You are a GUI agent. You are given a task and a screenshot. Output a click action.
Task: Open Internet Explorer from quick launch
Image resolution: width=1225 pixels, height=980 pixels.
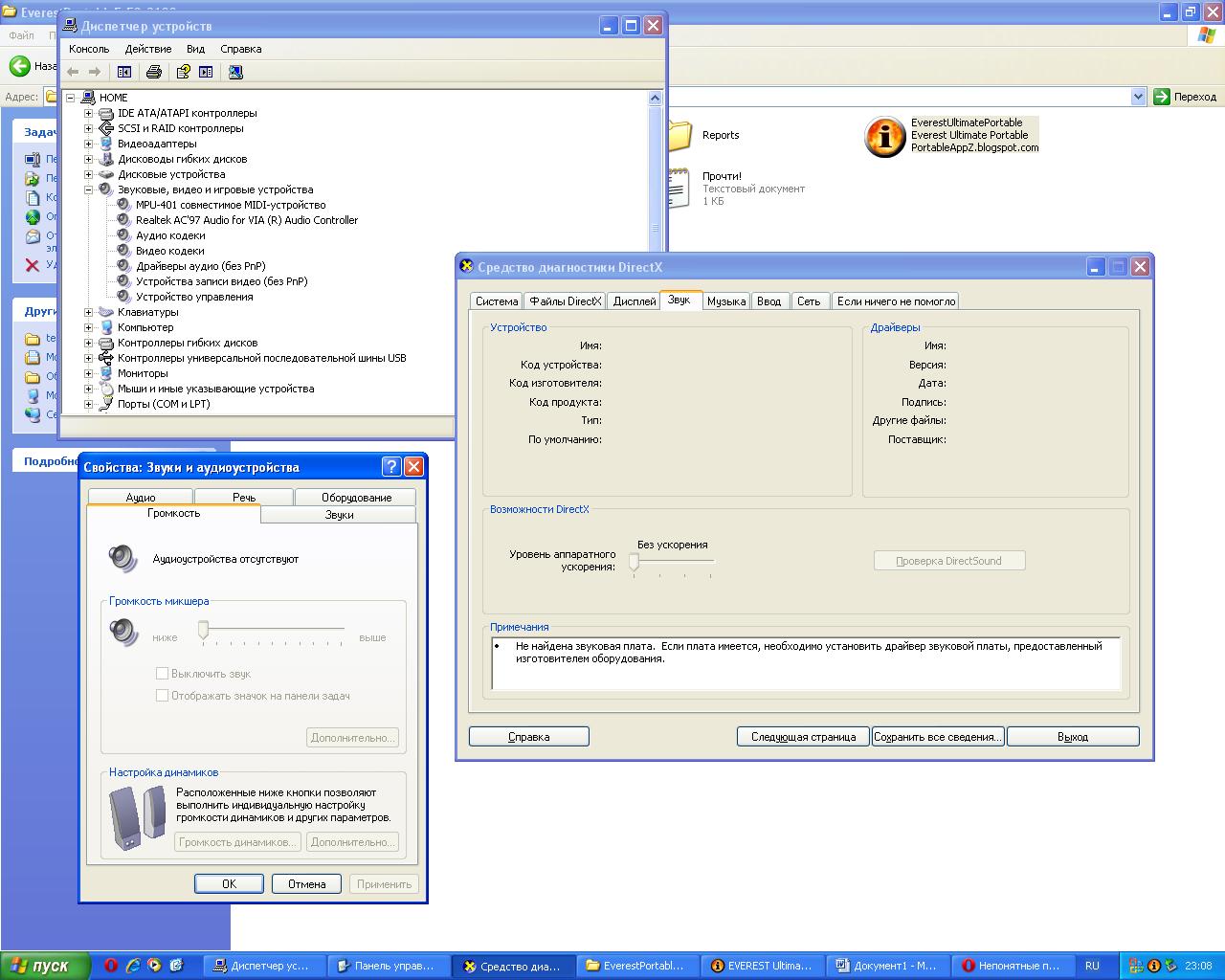[133, 966]
